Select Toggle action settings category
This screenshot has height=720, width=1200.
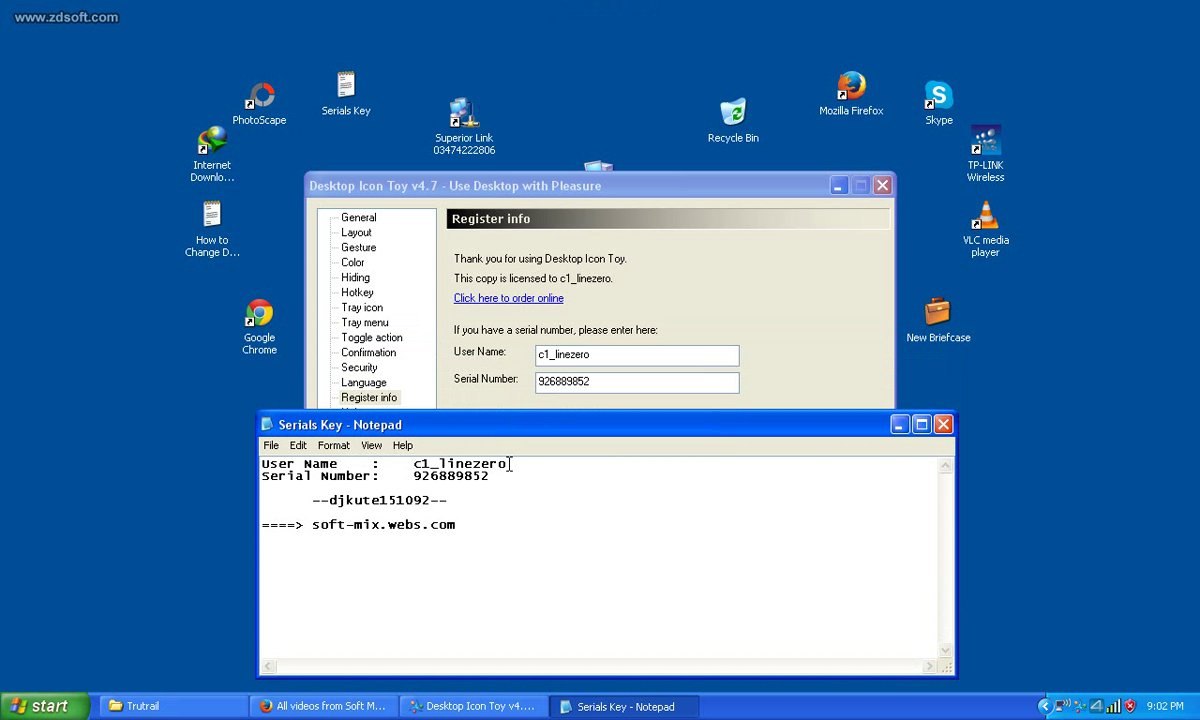[x=372, y=337]
